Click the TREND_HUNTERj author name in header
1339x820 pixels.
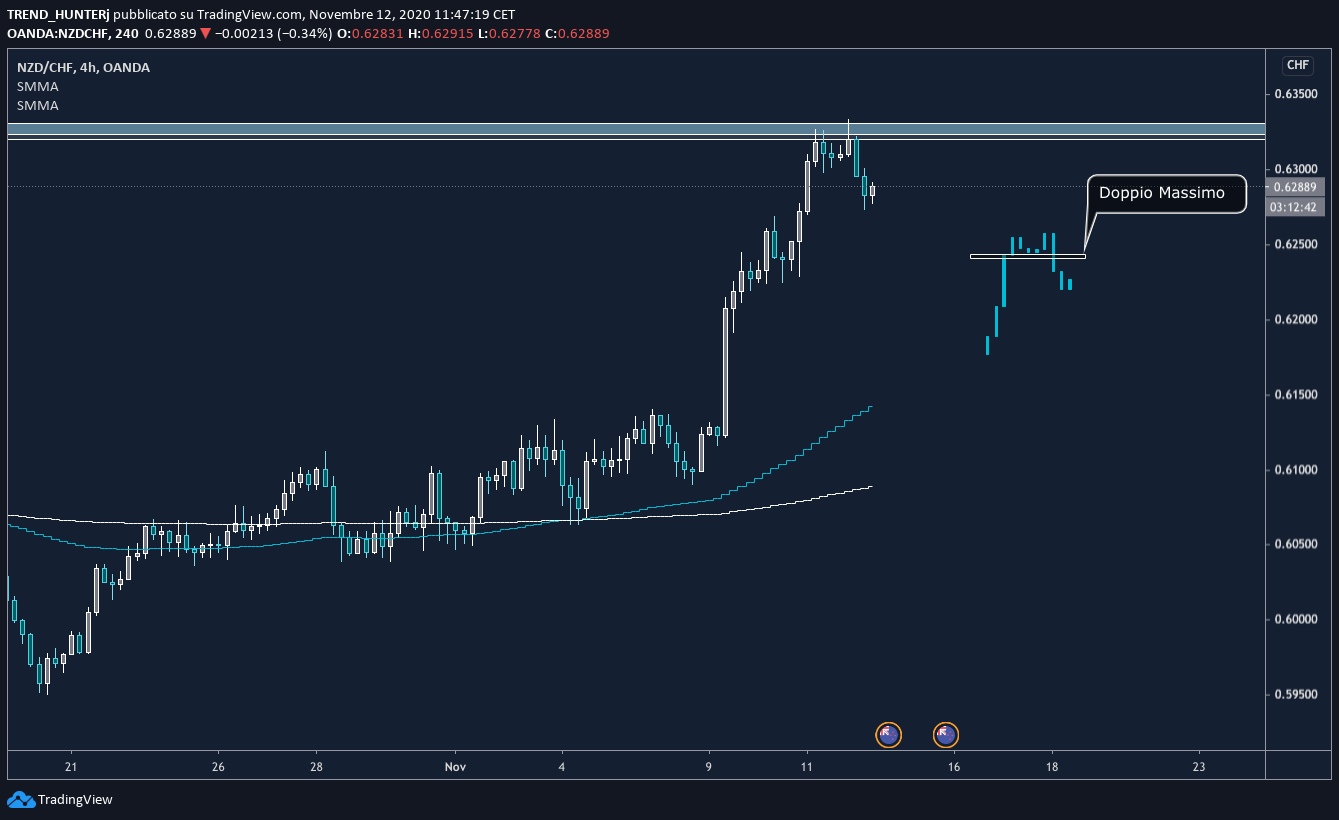pyautogui.click(x=58, y=15)
